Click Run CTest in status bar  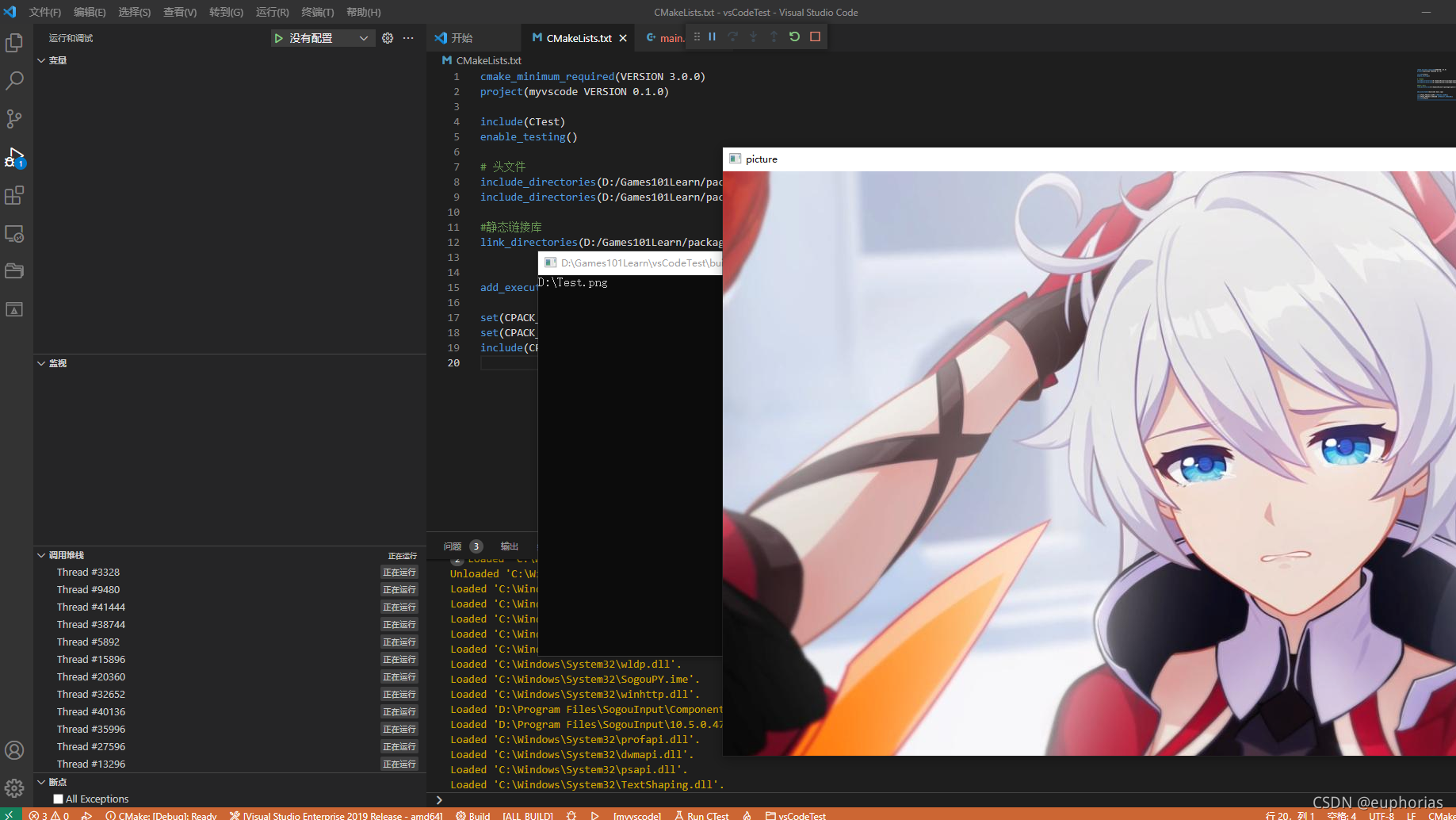(701, 815)
